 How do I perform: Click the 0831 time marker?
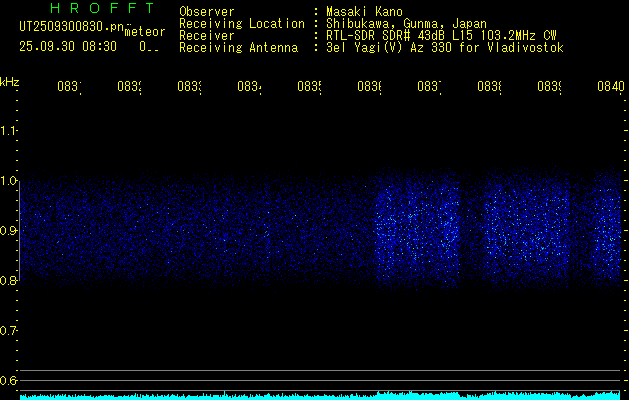click(69, 87)
